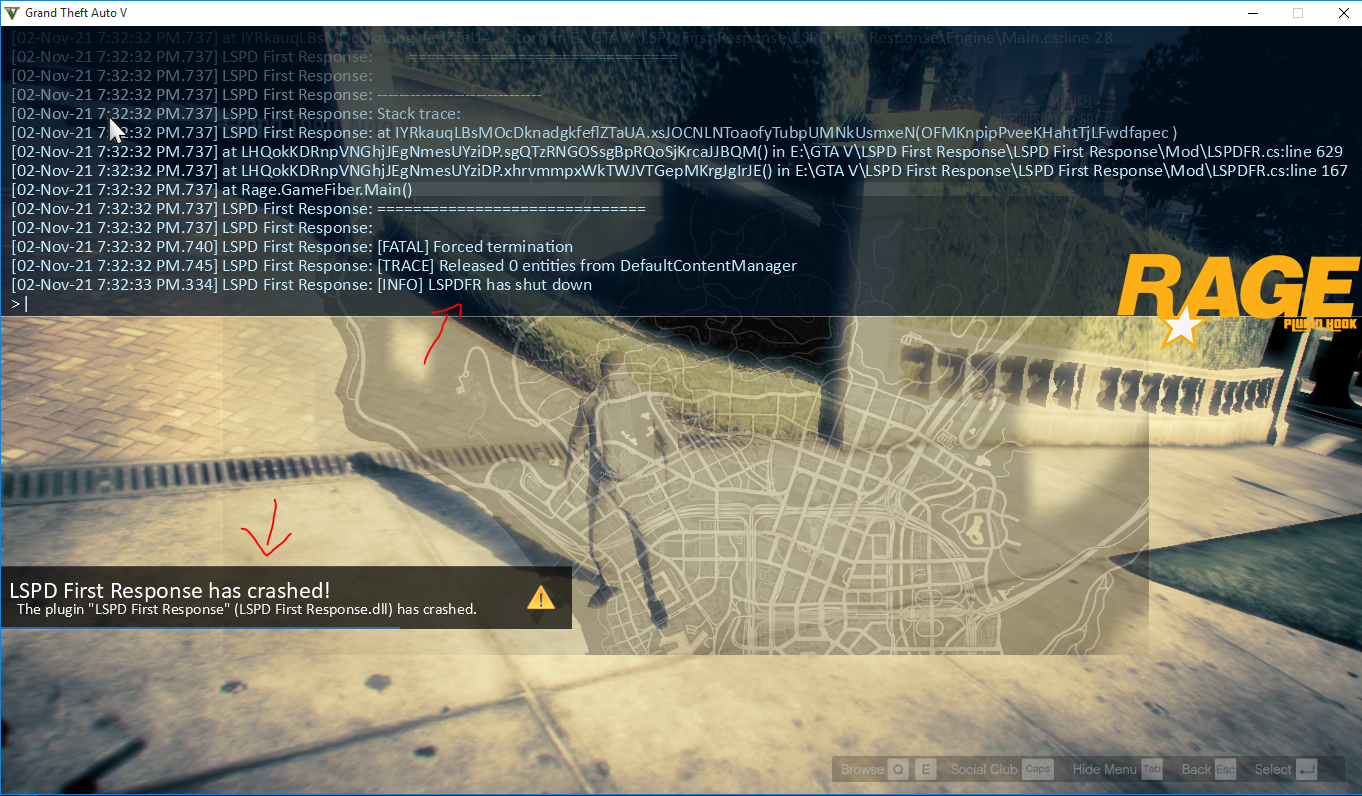
Task: Click the "at Rage.GameFiber.Main()" console line
Action: click(212, 190)
